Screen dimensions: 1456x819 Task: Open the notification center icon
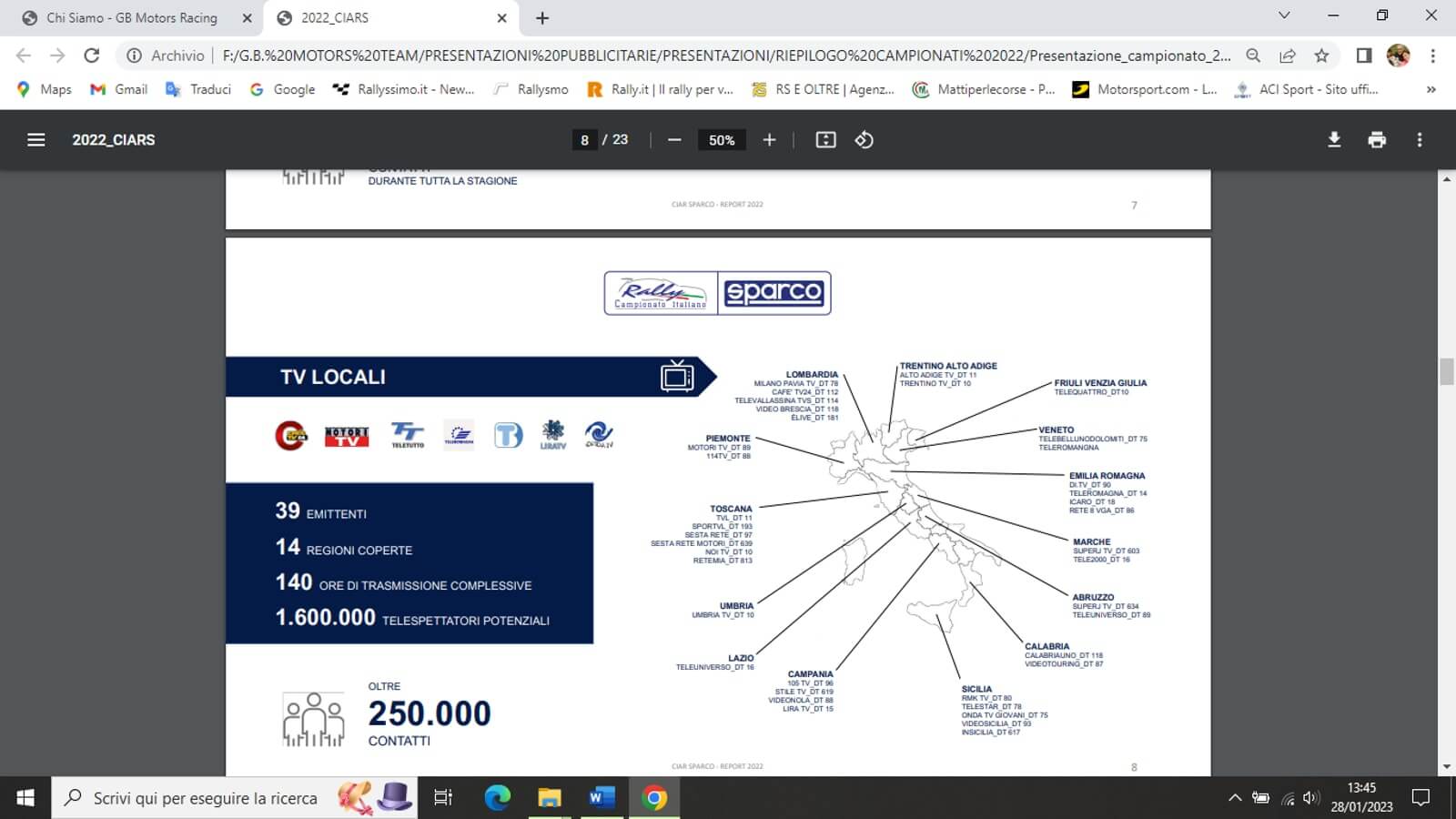click(x=1421, y=798)
